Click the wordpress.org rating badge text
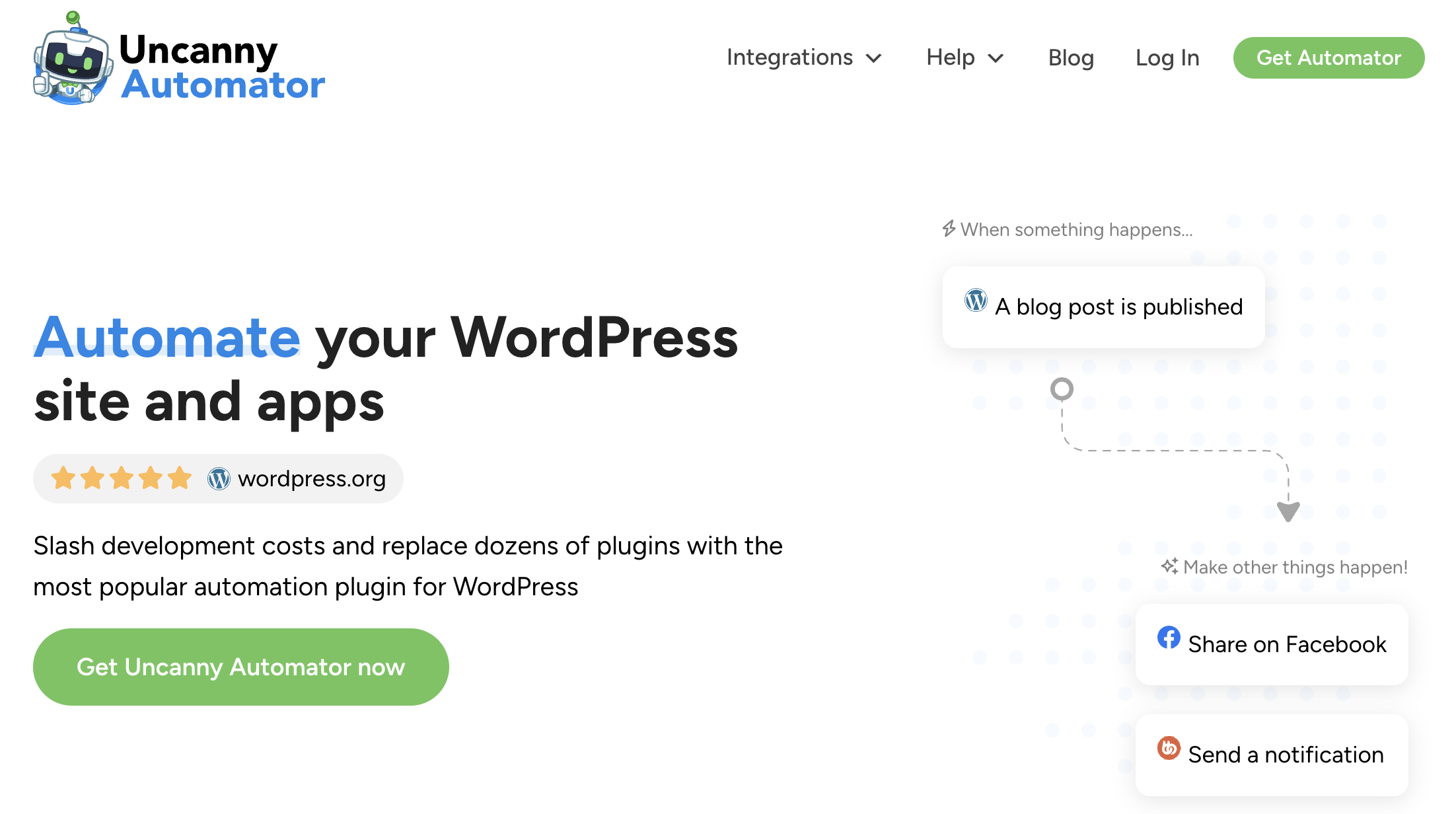The image size is (1456, 814). [x=312, y=478]
